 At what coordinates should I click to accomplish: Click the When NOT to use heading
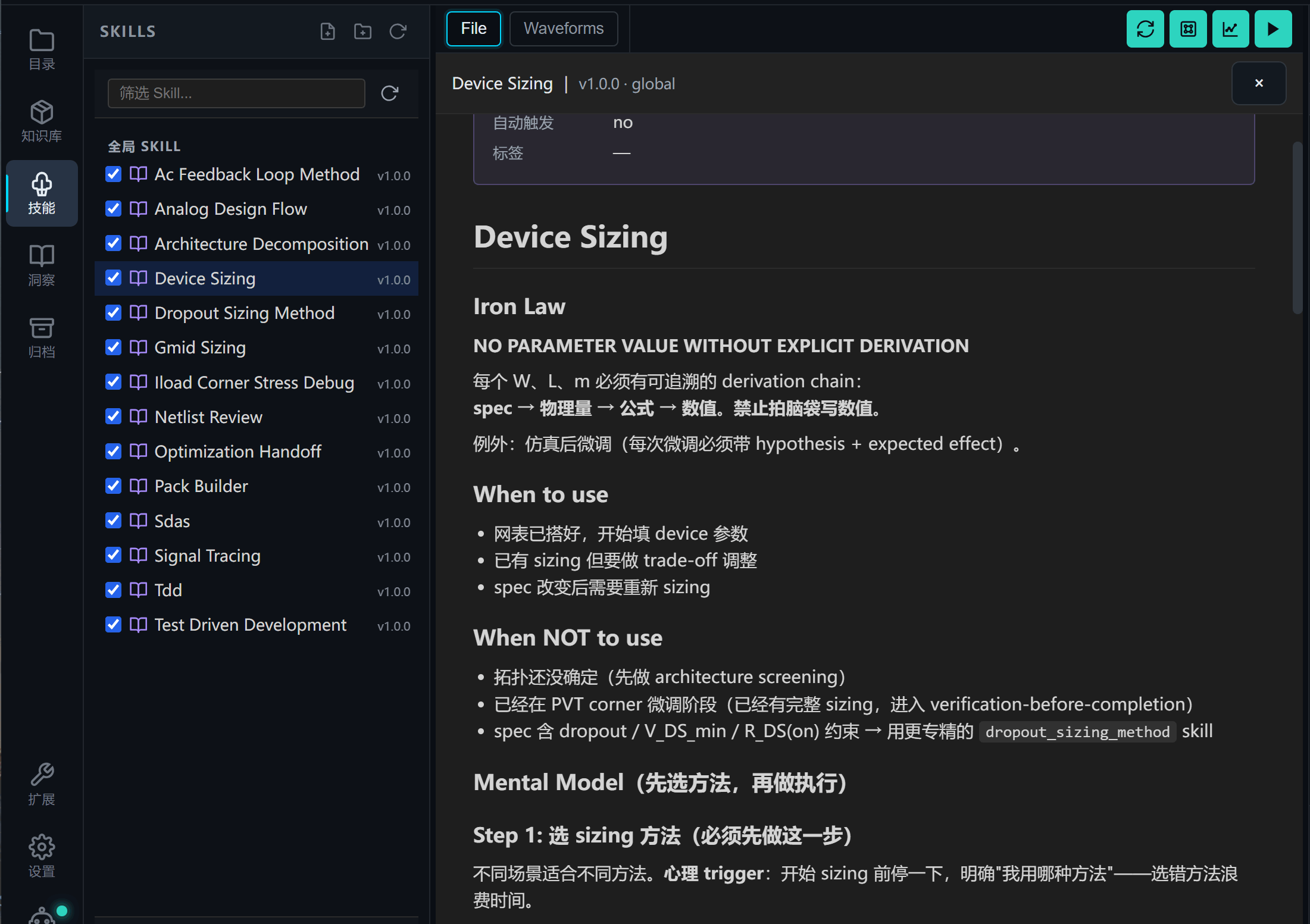568,638
